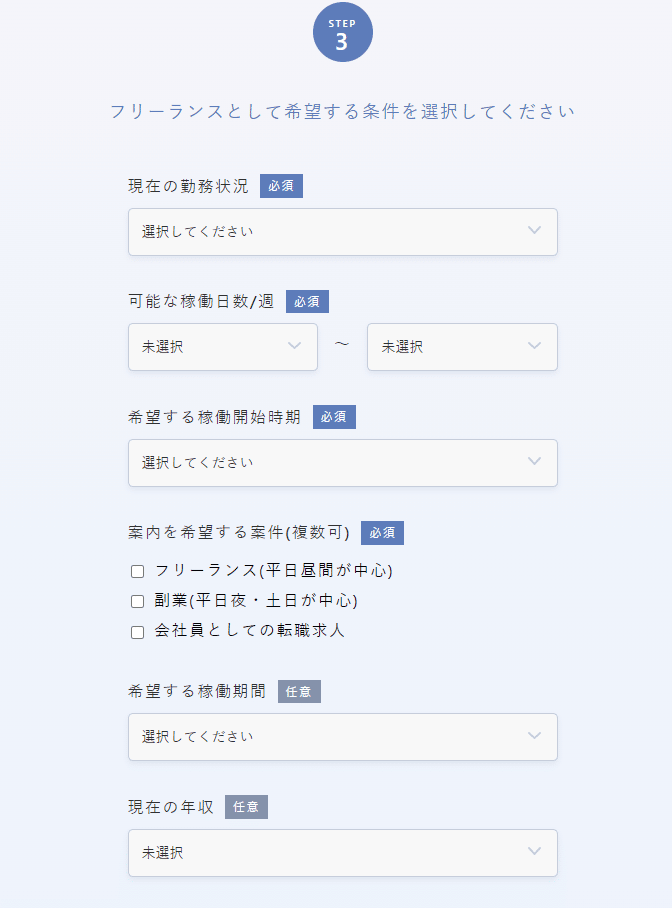Check the フリーランス(平日昼間が中心) checkbox
The width and height of the screenshot is (672, 908).
(x=137, y=572)
